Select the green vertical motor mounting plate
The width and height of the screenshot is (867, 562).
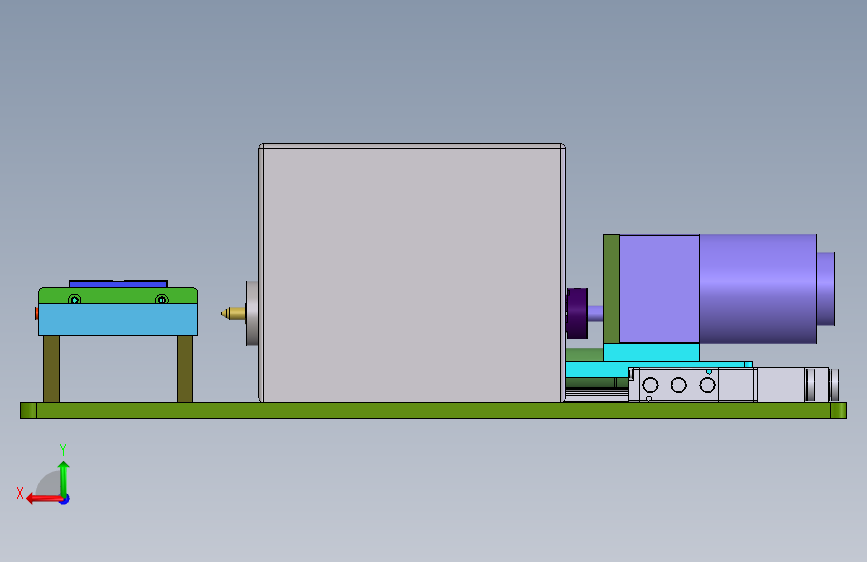click(611, 289)
